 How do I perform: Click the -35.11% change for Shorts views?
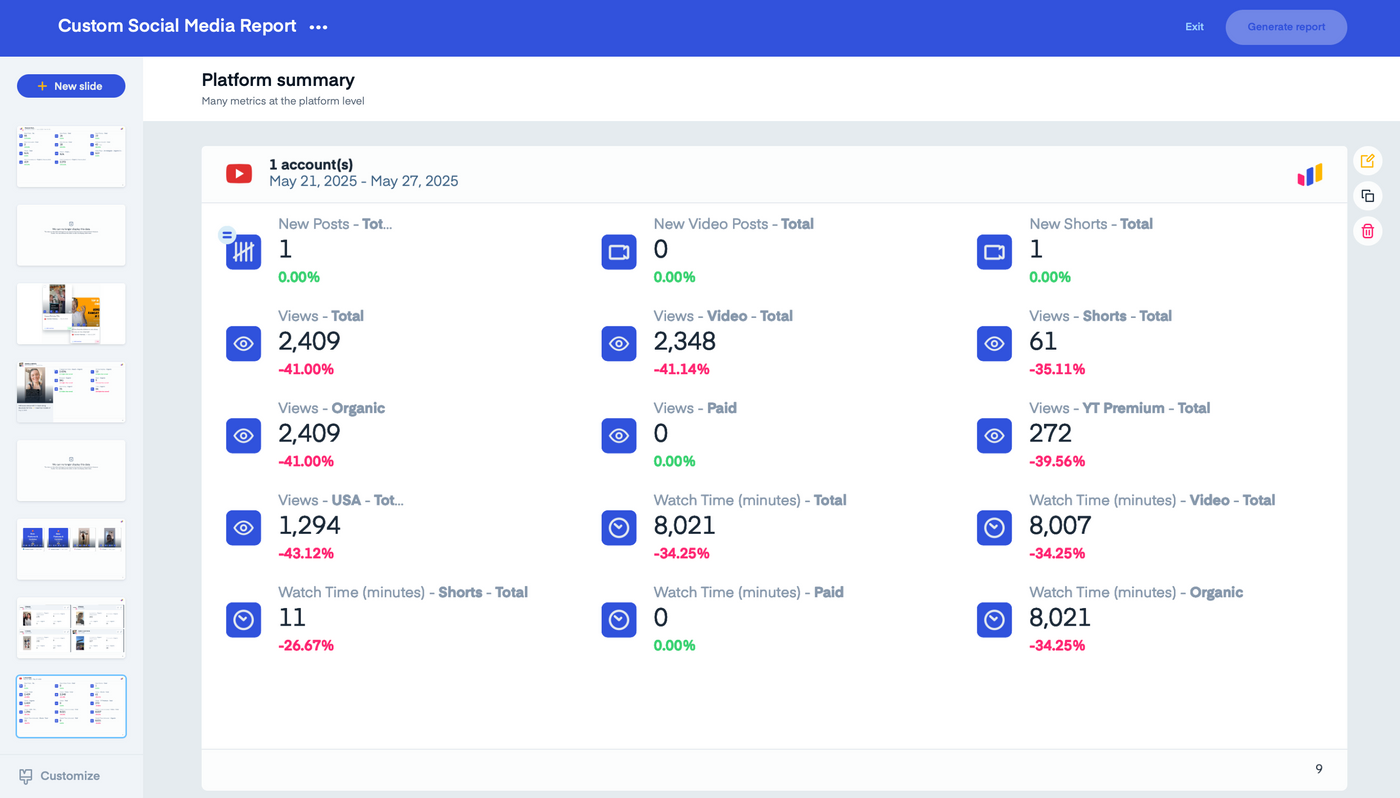click(x=1057, y=370)
